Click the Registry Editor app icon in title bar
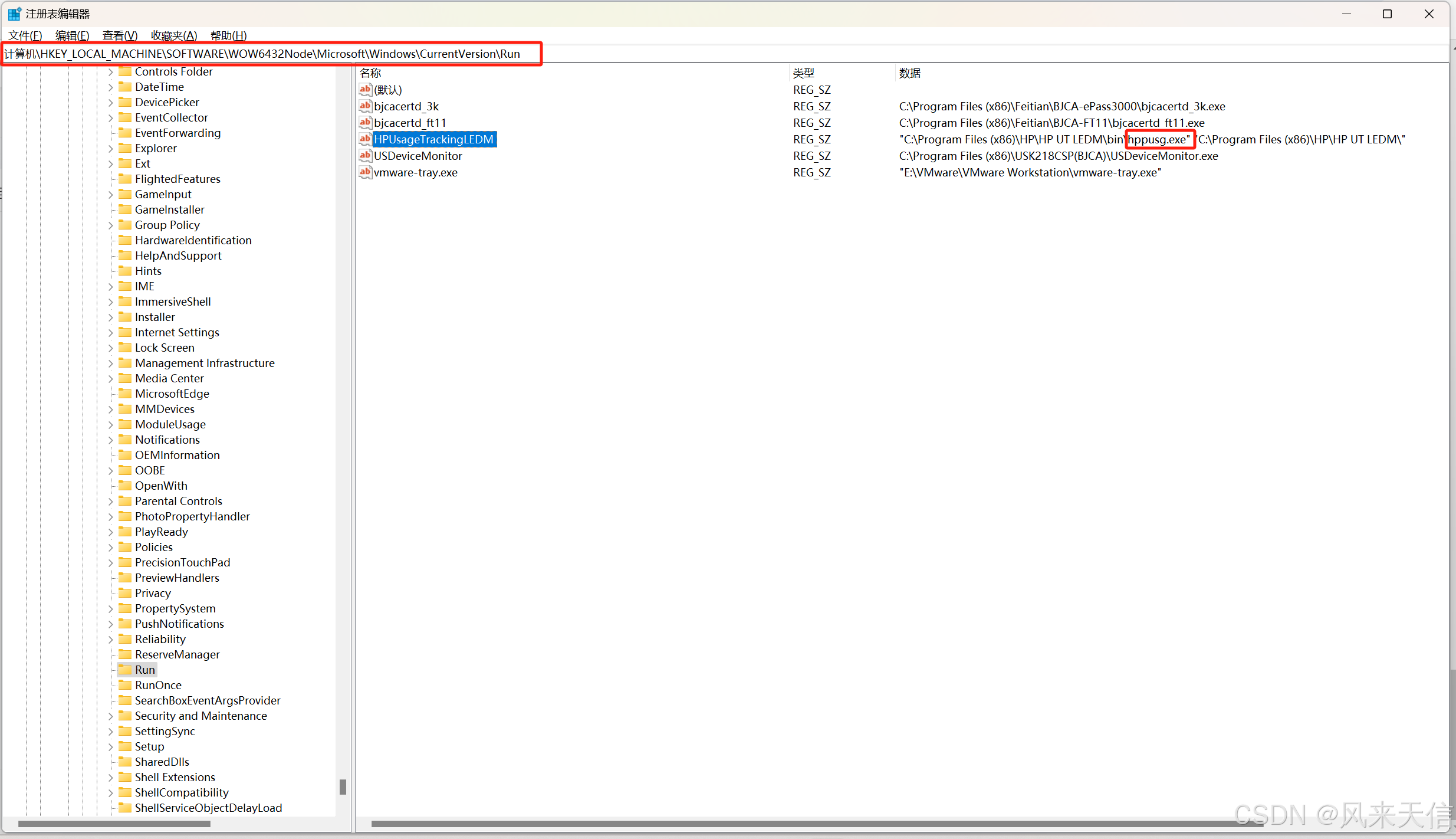 click(14, 14)
